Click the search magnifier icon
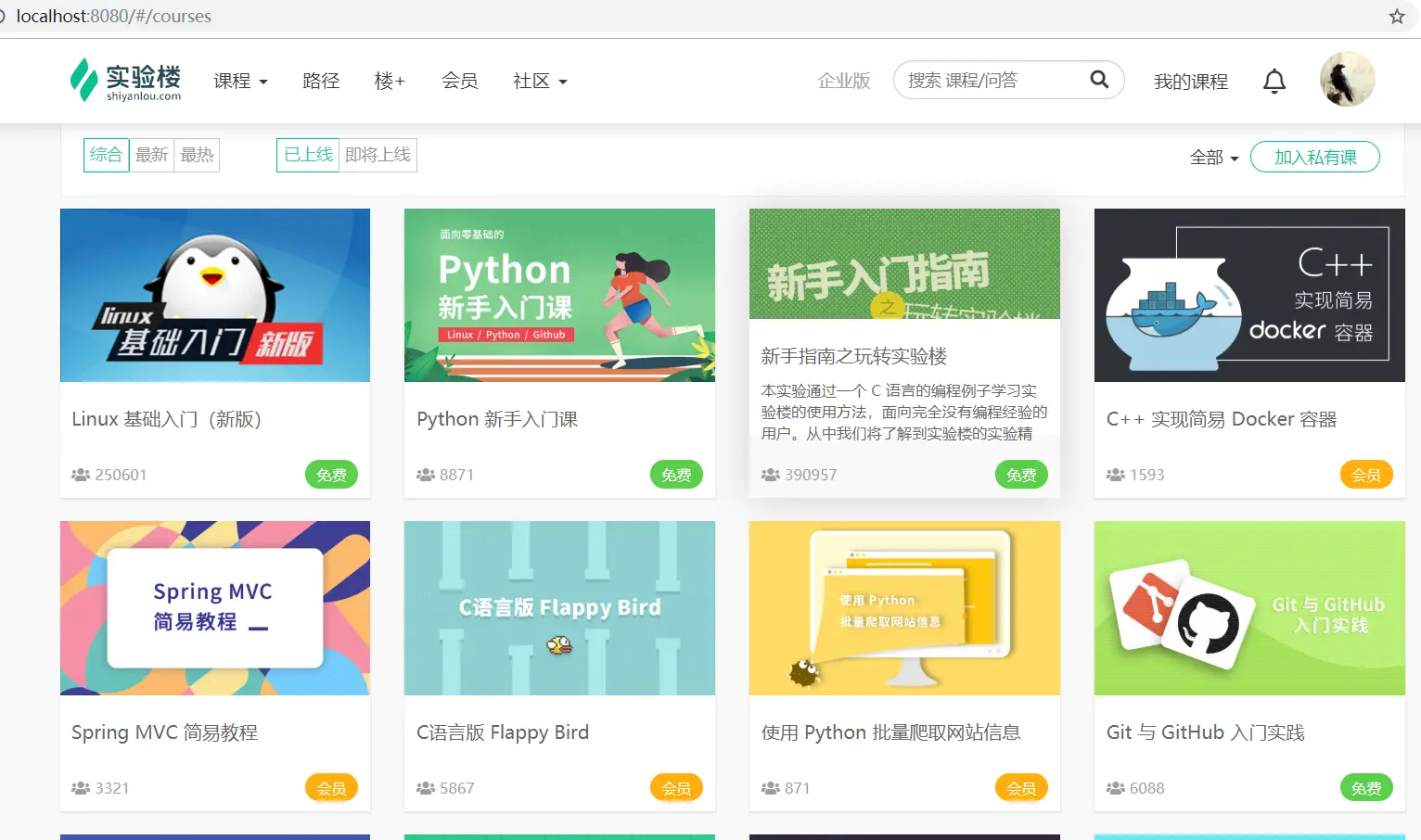This screenshot has width=1421, height=840. (x=1099, y=80)
